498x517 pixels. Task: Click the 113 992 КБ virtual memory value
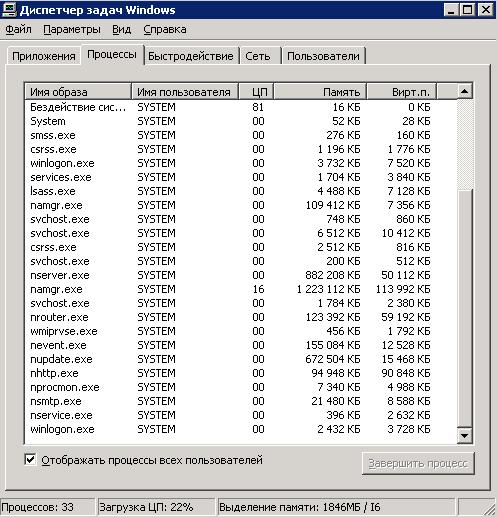tap(403, 289)
